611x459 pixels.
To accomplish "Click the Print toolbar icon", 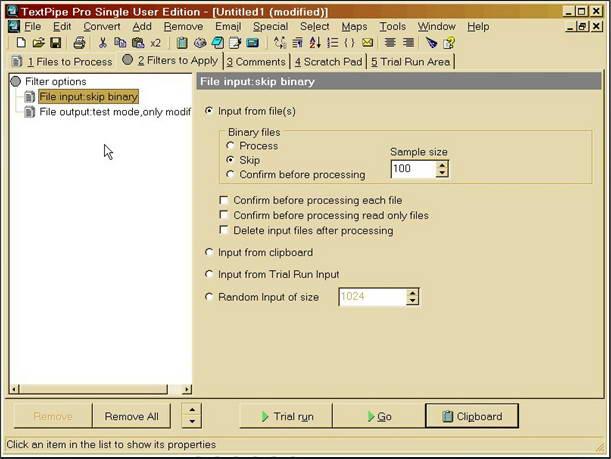I will pyautogui.click(x=79, y=42).
